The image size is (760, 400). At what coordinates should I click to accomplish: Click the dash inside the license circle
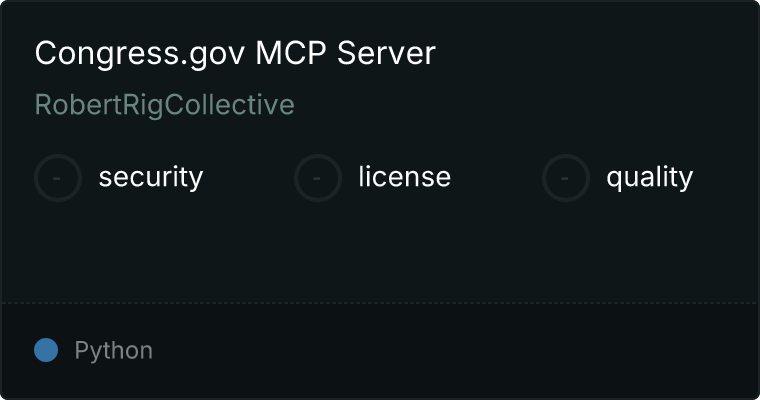tap(317, 178)
